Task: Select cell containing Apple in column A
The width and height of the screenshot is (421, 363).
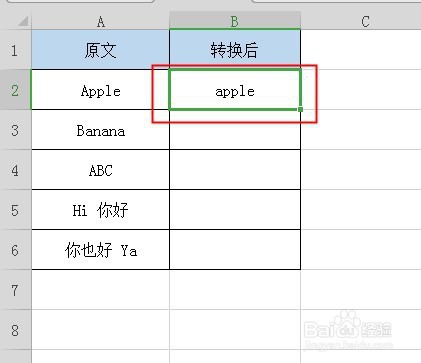Action: pyautogui.click(x=100, y=90)
